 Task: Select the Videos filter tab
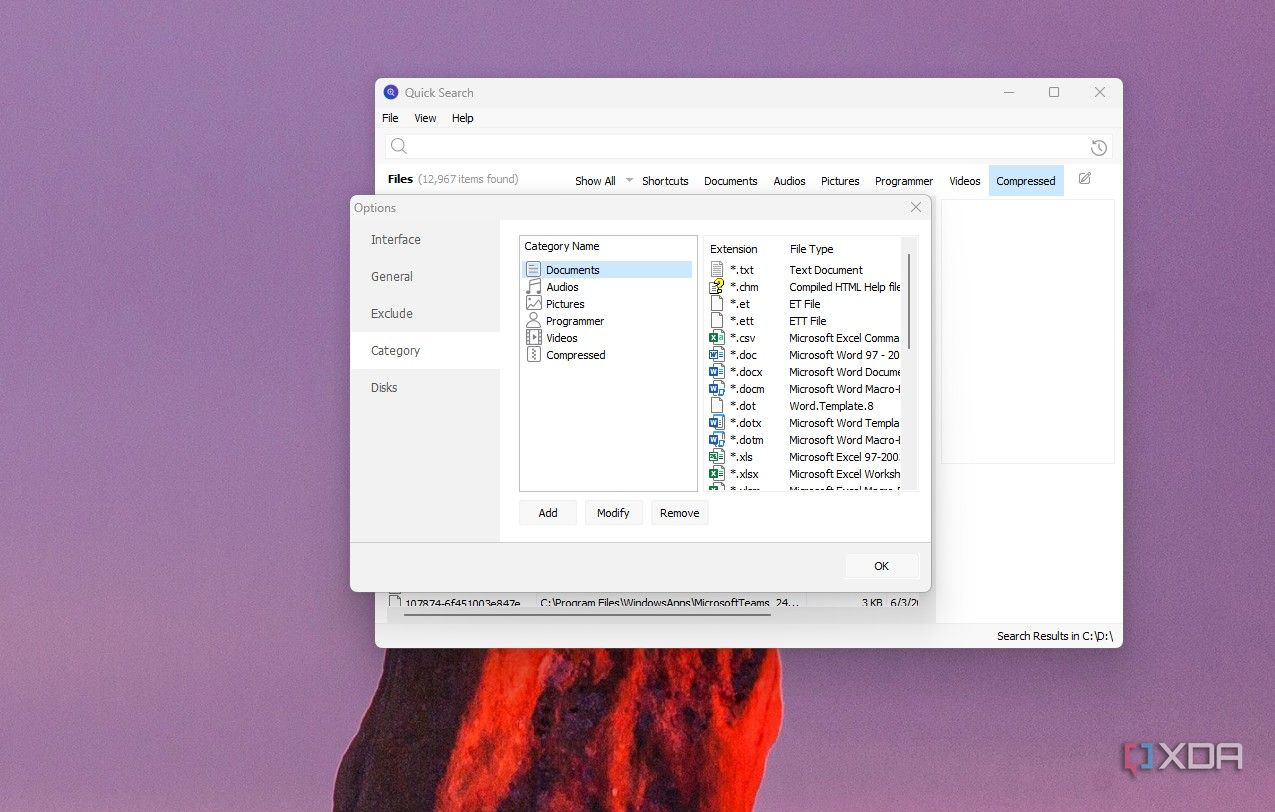point(965,181)
